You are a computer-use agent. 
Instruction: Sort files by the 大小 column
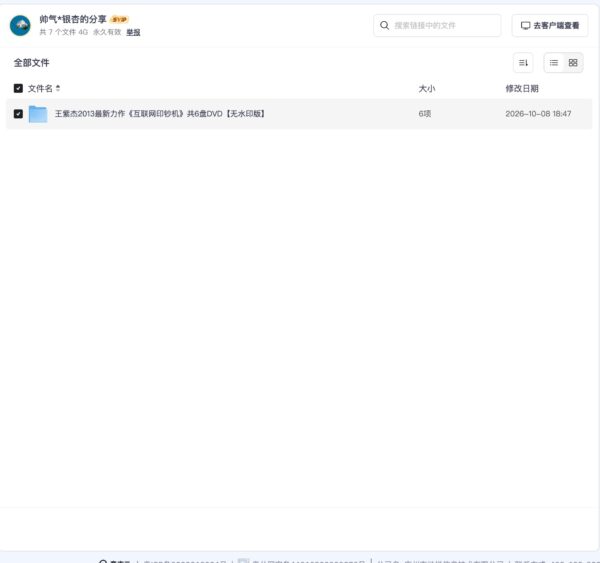point(427,89)
